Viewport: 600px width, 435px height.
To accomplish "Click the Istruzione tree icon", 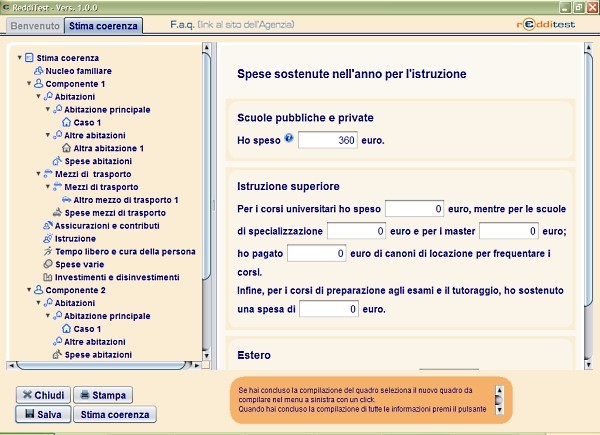I will click(48, 238).
